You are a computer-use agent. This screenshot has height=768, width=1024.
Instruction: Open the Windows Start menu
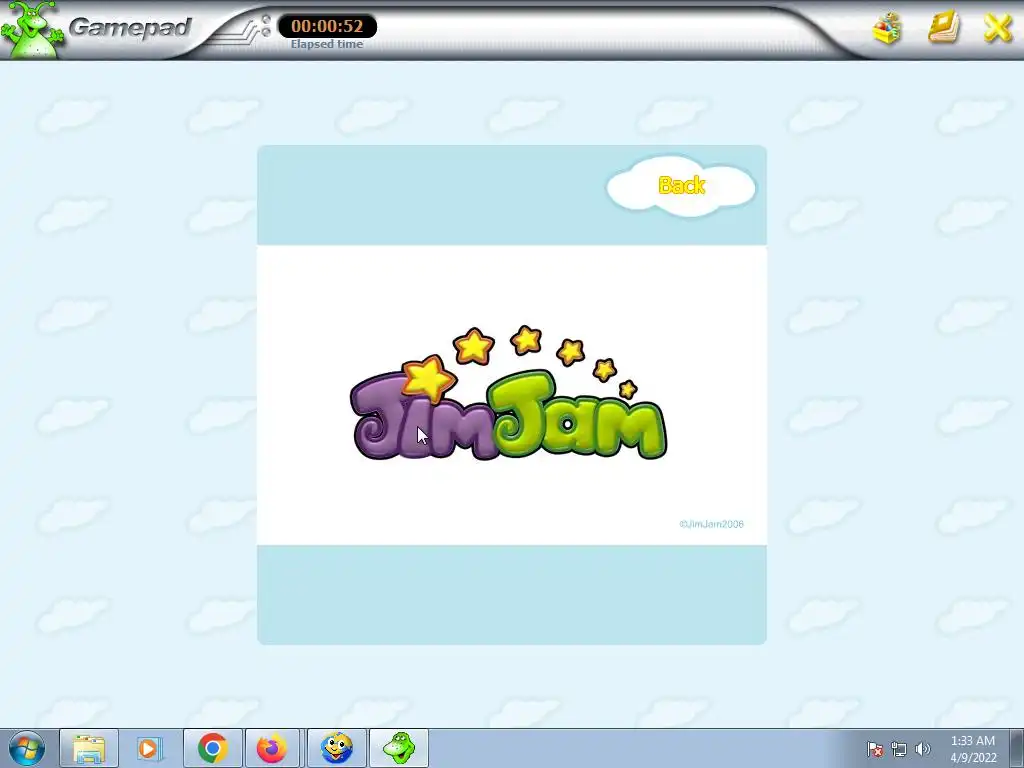point(27,748)
